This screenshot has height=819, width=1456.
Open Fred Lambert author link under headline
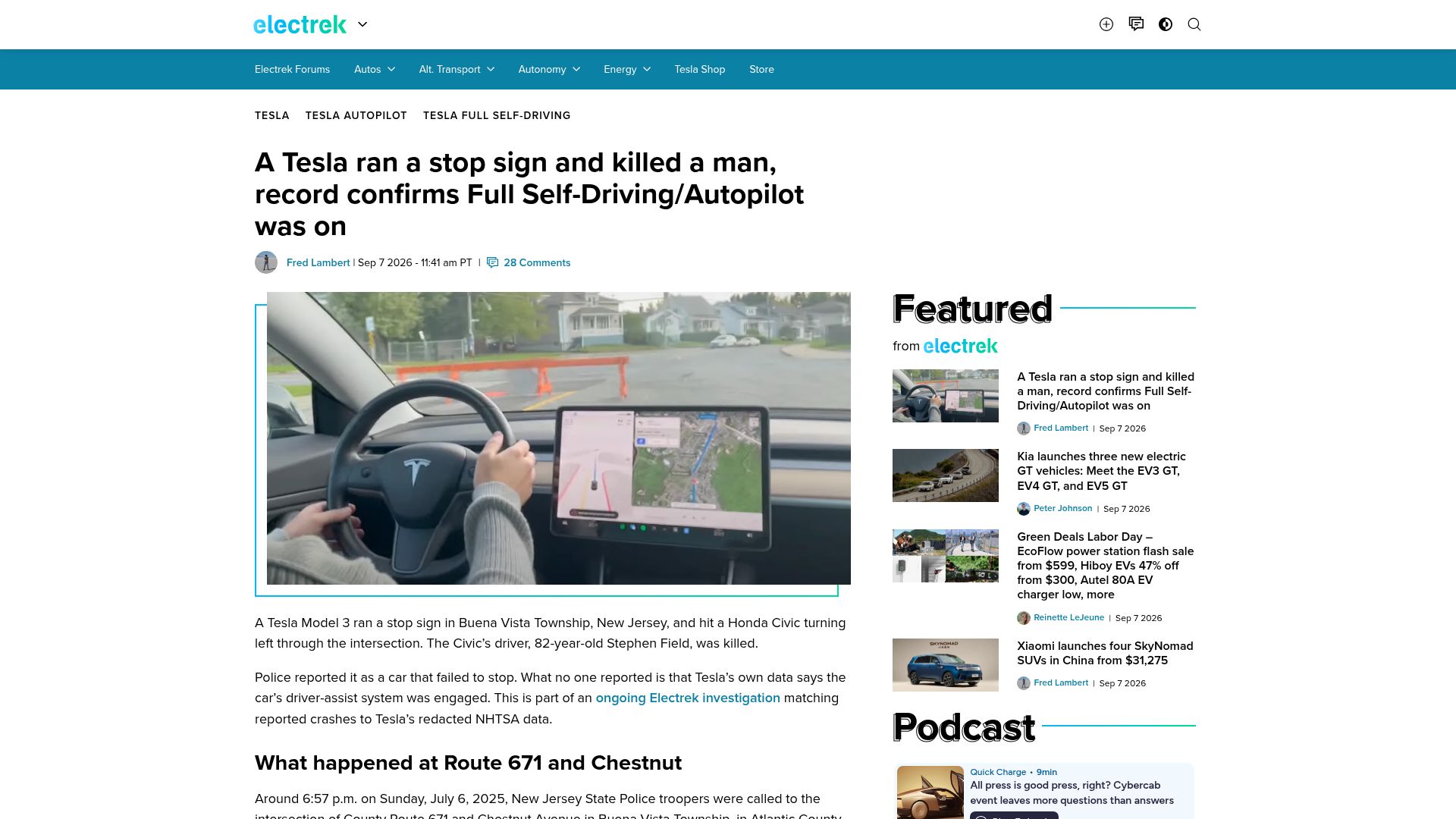click(318, 262)
